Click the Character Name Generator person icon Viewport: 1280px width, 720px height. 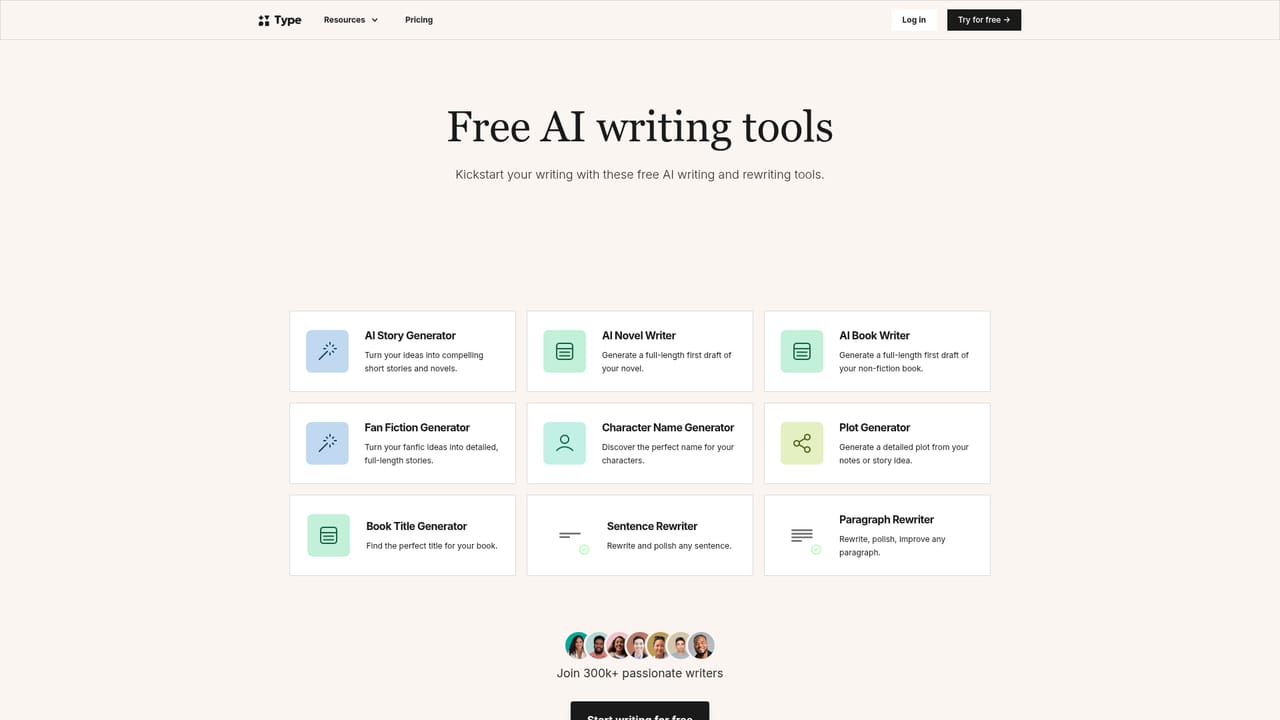pos(564,443)
